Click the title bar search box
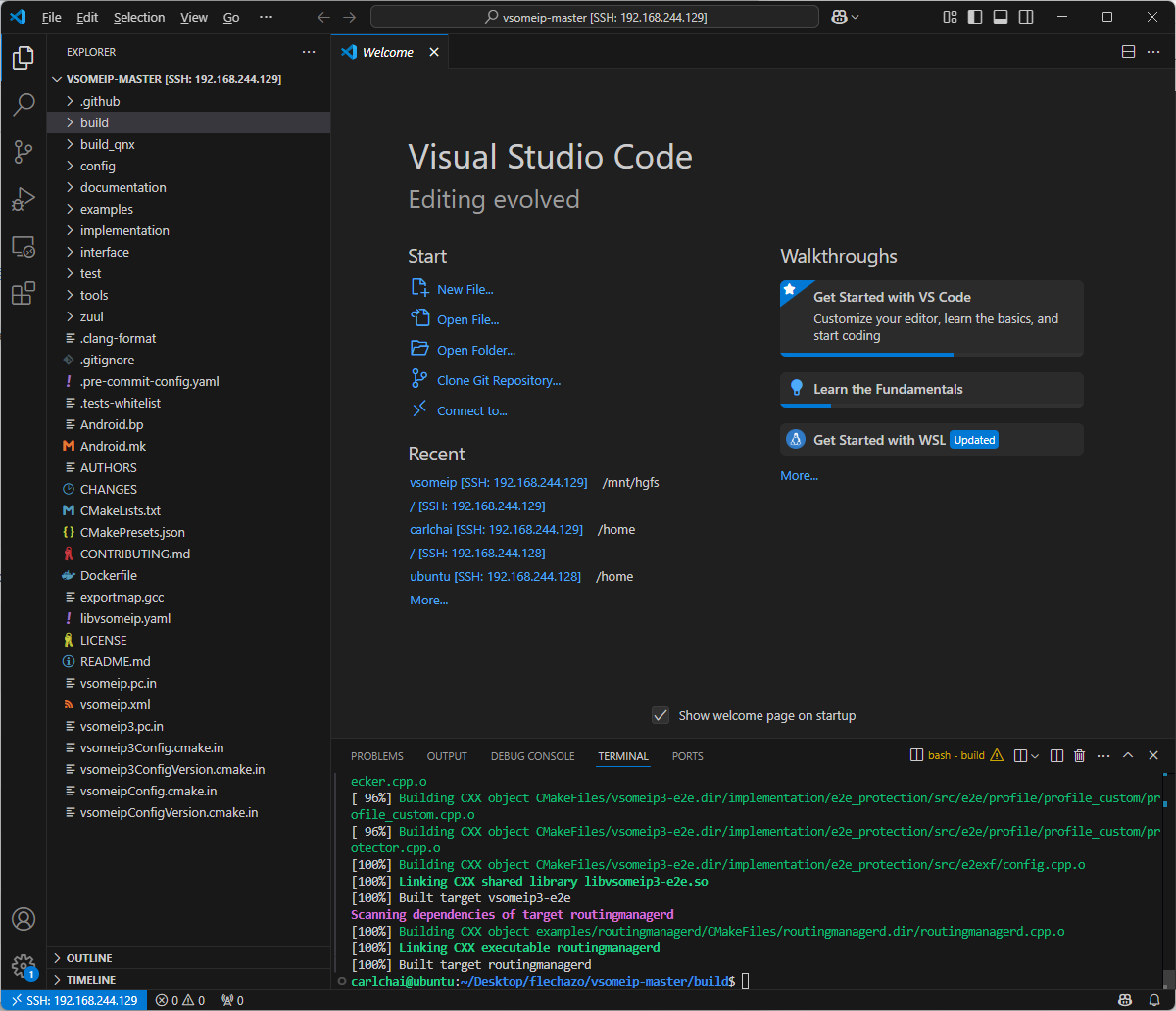This screenshot has width=1176, height=1011. [595, 17]
